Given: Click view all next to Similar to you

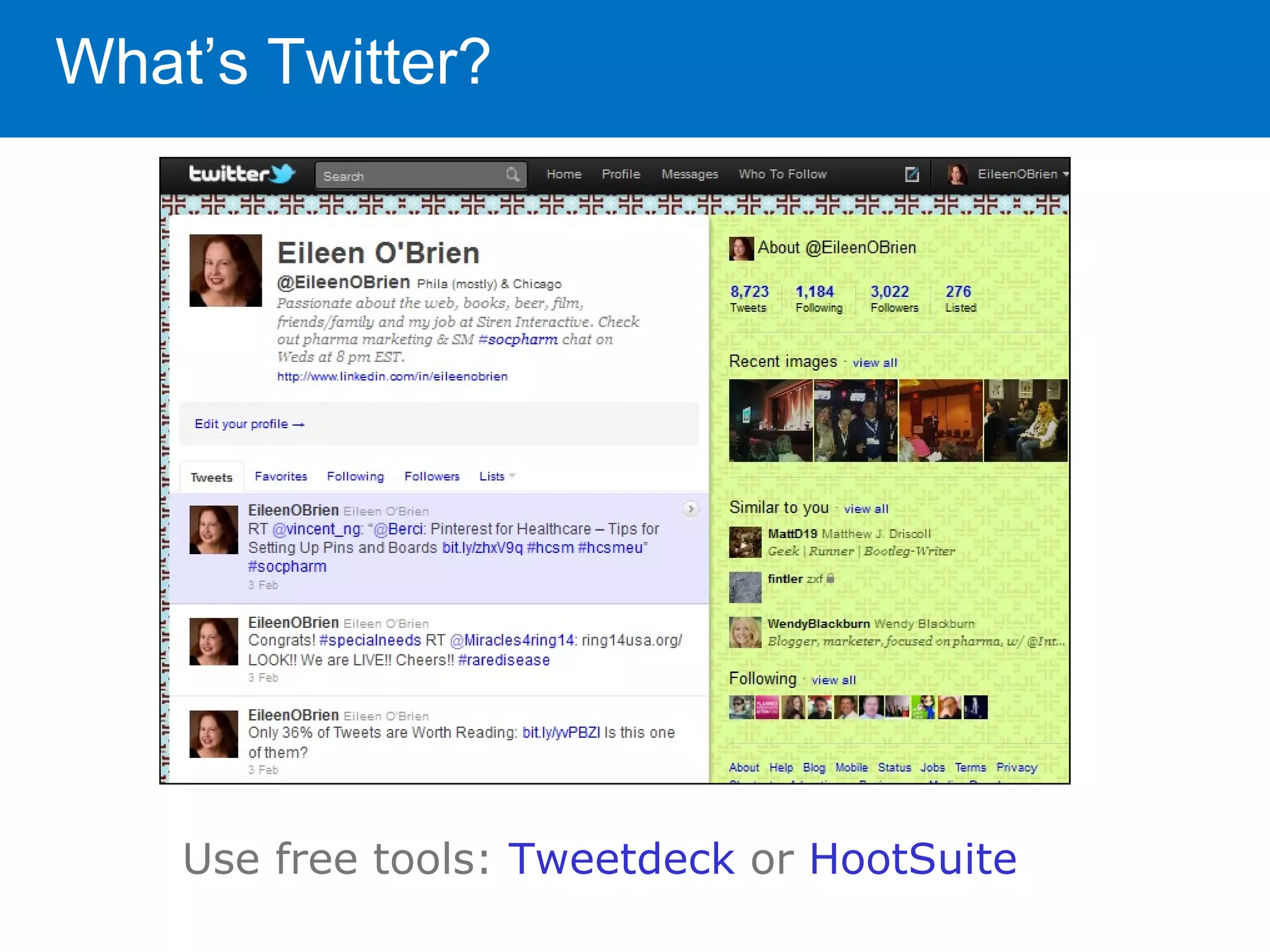Looking at the screenshot, I should [x=866, y=509].
